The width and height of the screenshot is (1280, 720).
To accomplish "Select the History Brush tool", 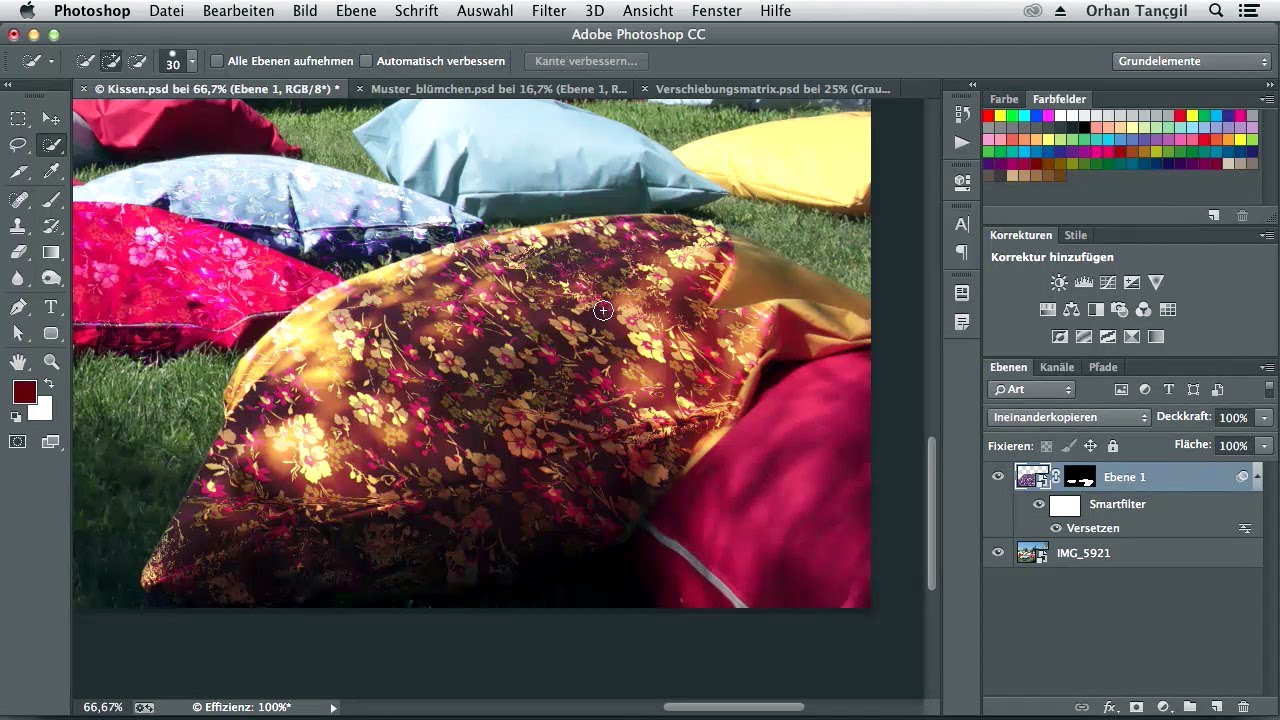I will 52,226.
